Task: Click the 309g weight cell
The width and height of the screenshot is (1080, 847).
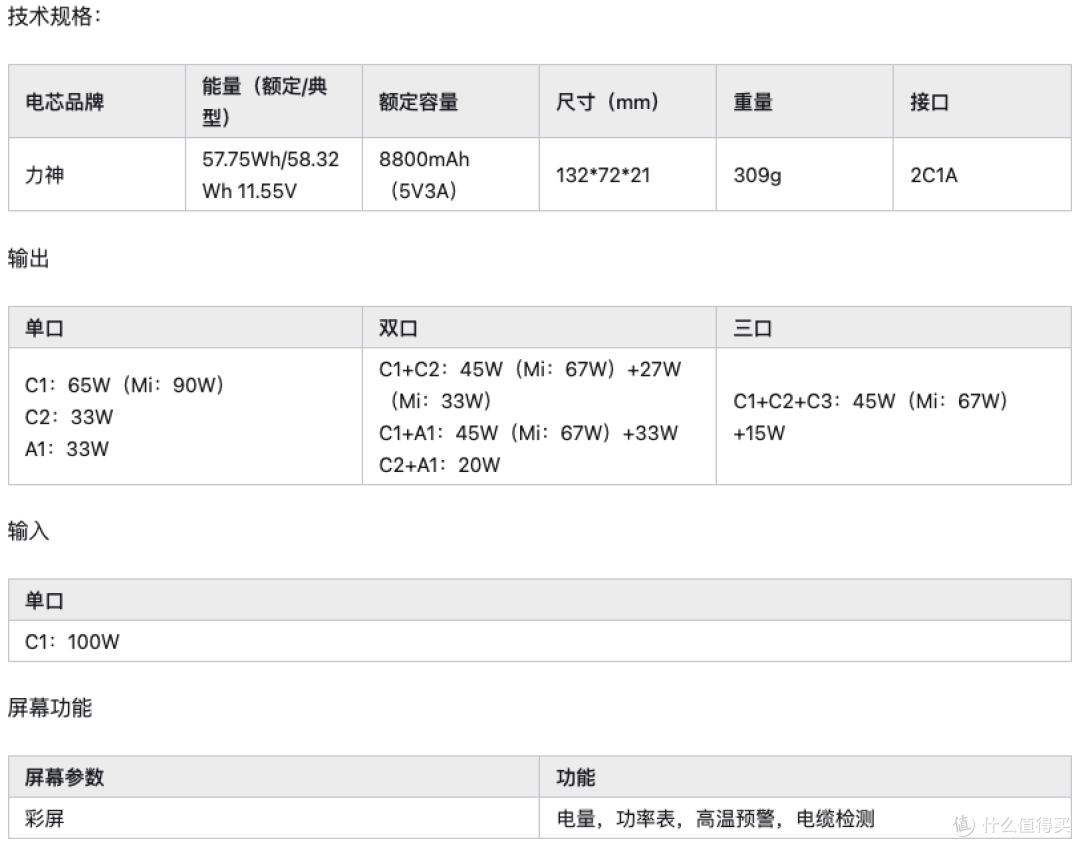Action: (805, 174)
